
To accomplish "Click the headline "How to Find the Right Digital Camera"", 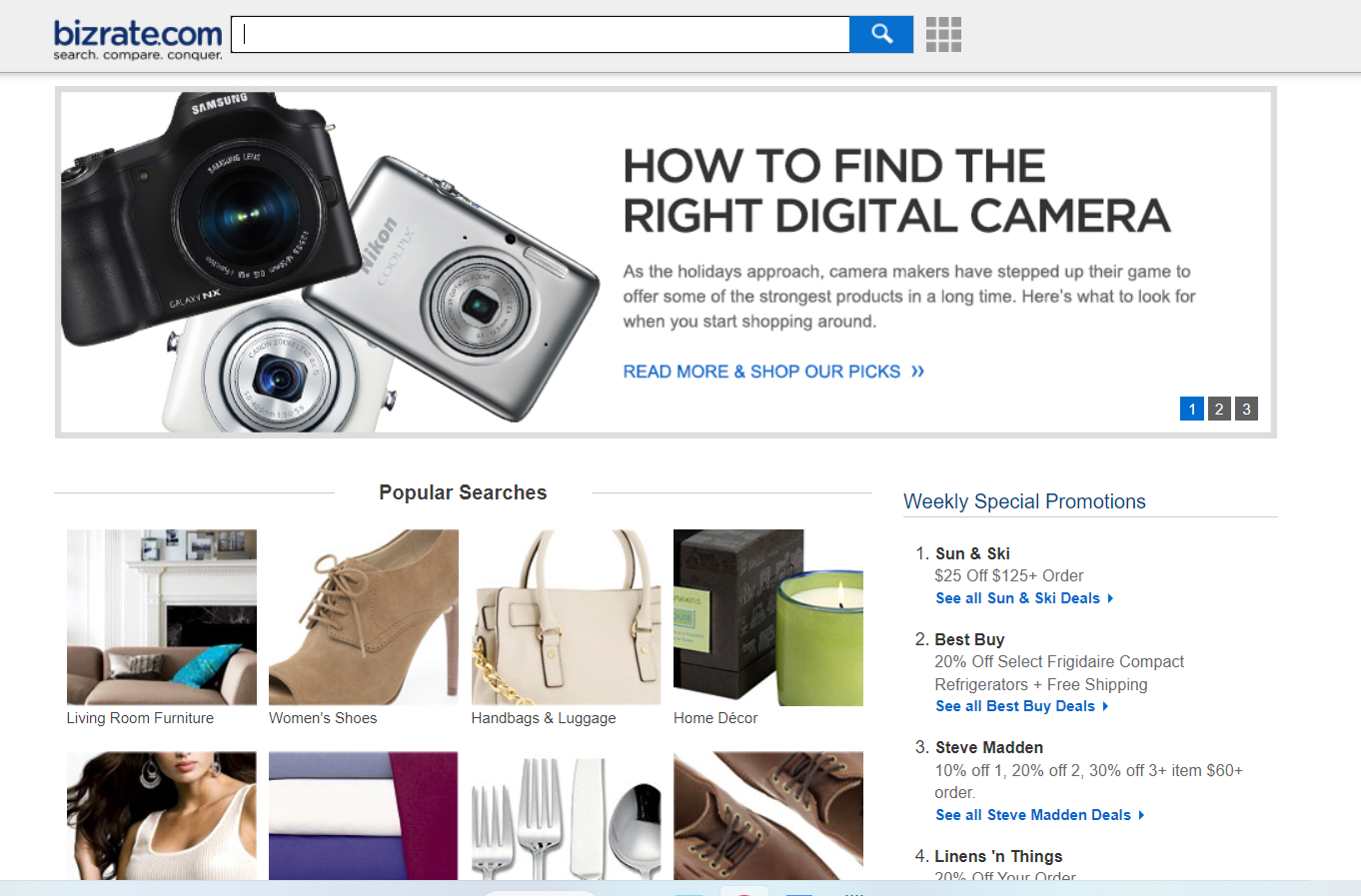I will pos(896,191).
